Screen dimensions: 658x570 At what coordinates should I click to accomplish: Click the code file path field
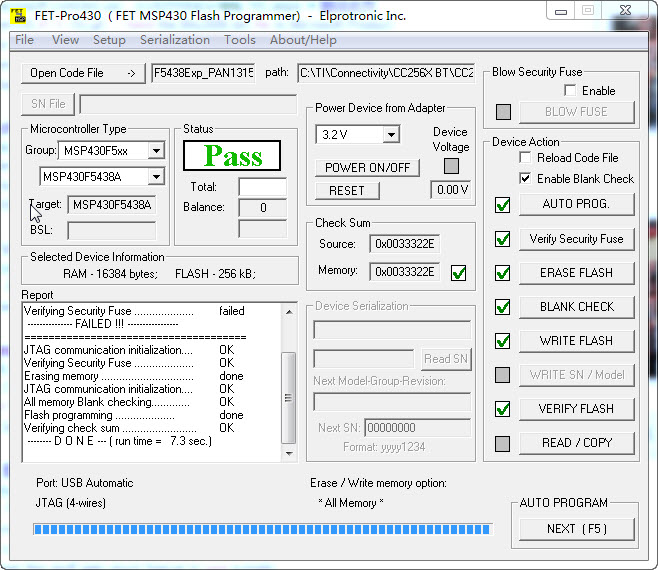click(386, 73)
